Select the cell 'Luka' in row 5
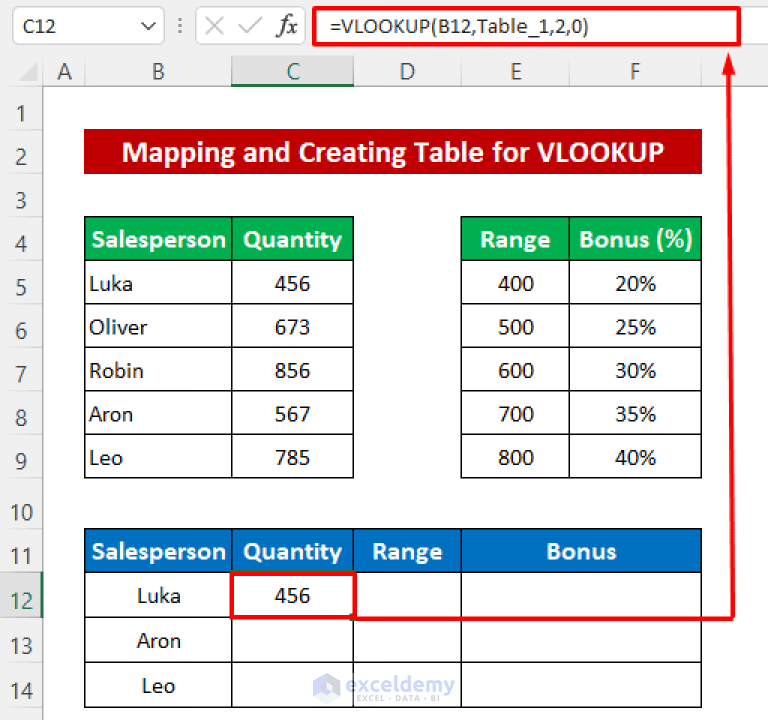This screenshot has width=768, height=720. (158, 283)
